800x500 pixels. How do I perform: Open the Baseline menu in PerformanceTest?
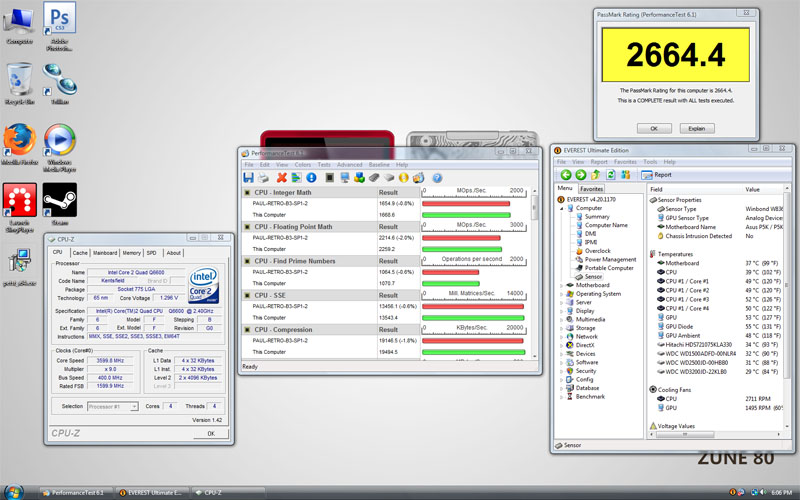pos(379,165)
